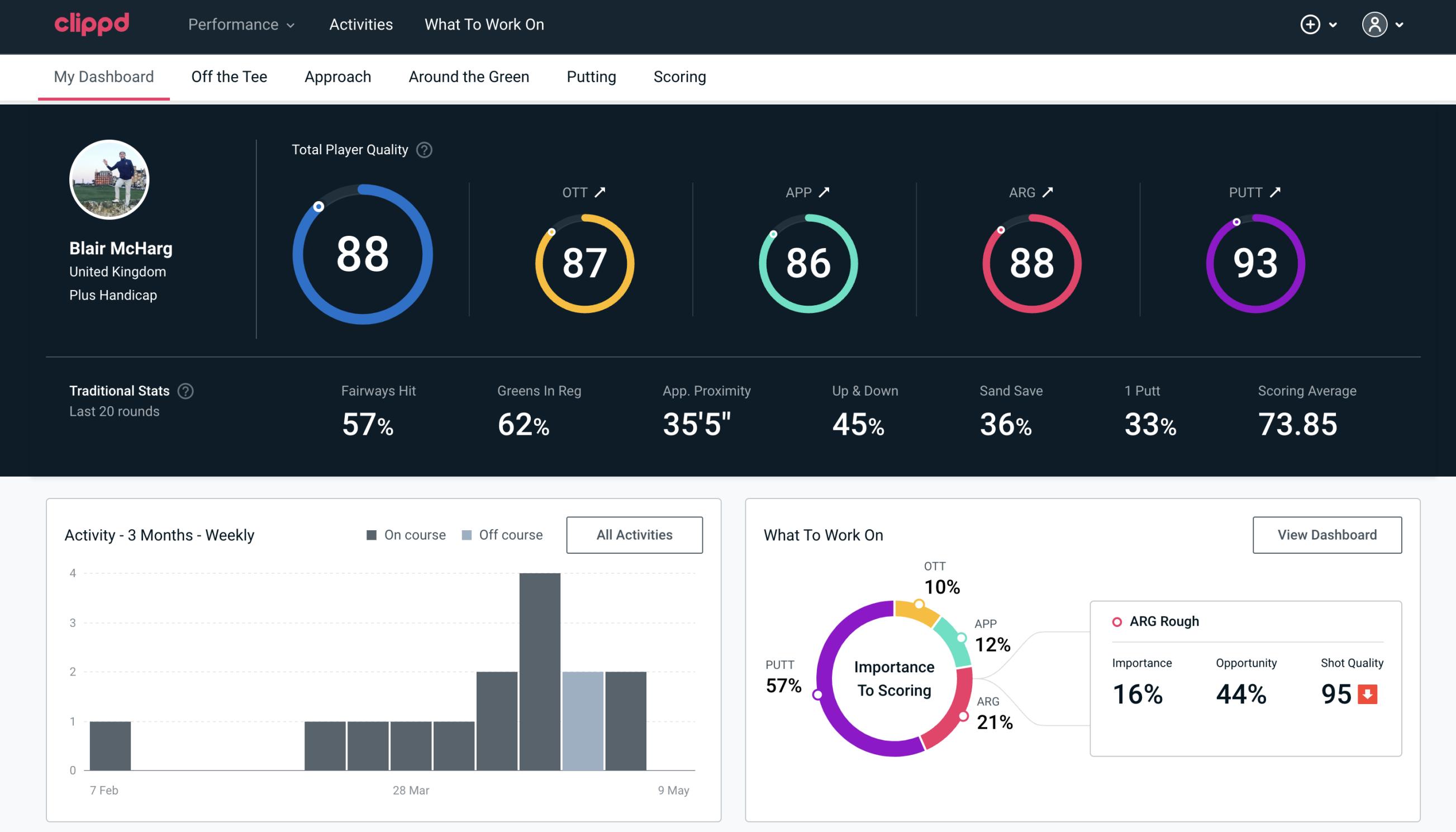Viewport: 1456px width, 832px height.
Task: Click the add account plus icon
Action: [x=1312, y=25]
